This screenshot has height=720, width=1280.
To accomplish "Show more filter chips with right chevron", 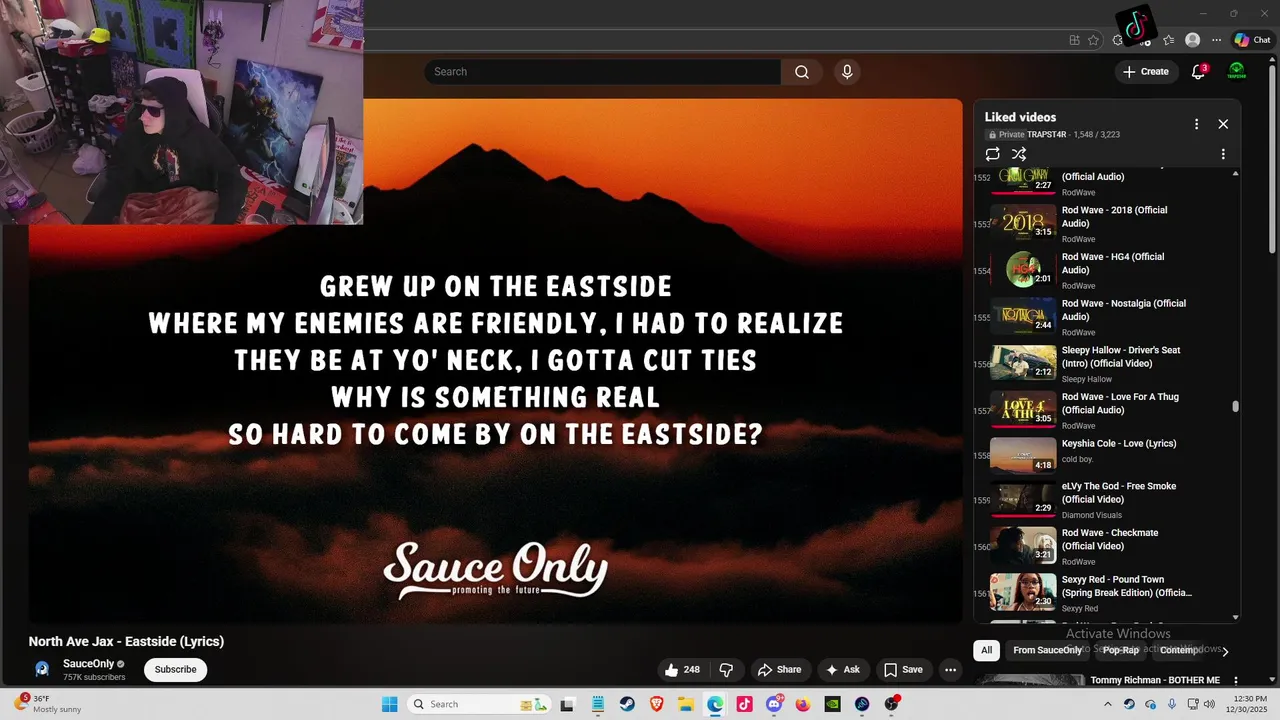I will tap(1225, 651).
